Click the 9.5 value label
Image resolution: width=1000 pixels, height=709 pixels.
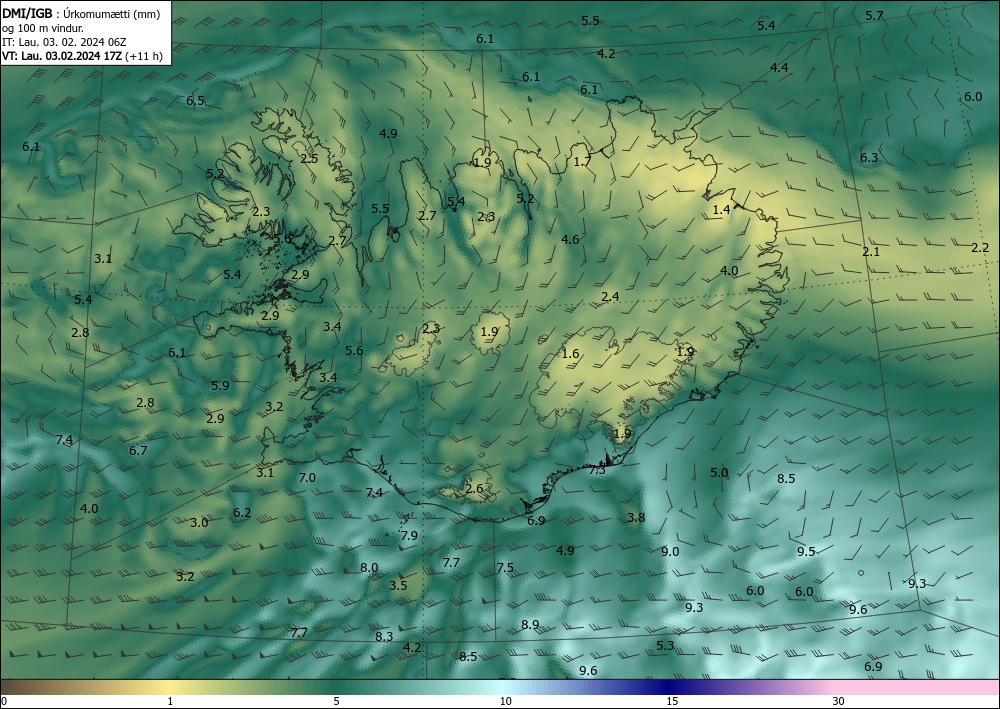[807, 552]
